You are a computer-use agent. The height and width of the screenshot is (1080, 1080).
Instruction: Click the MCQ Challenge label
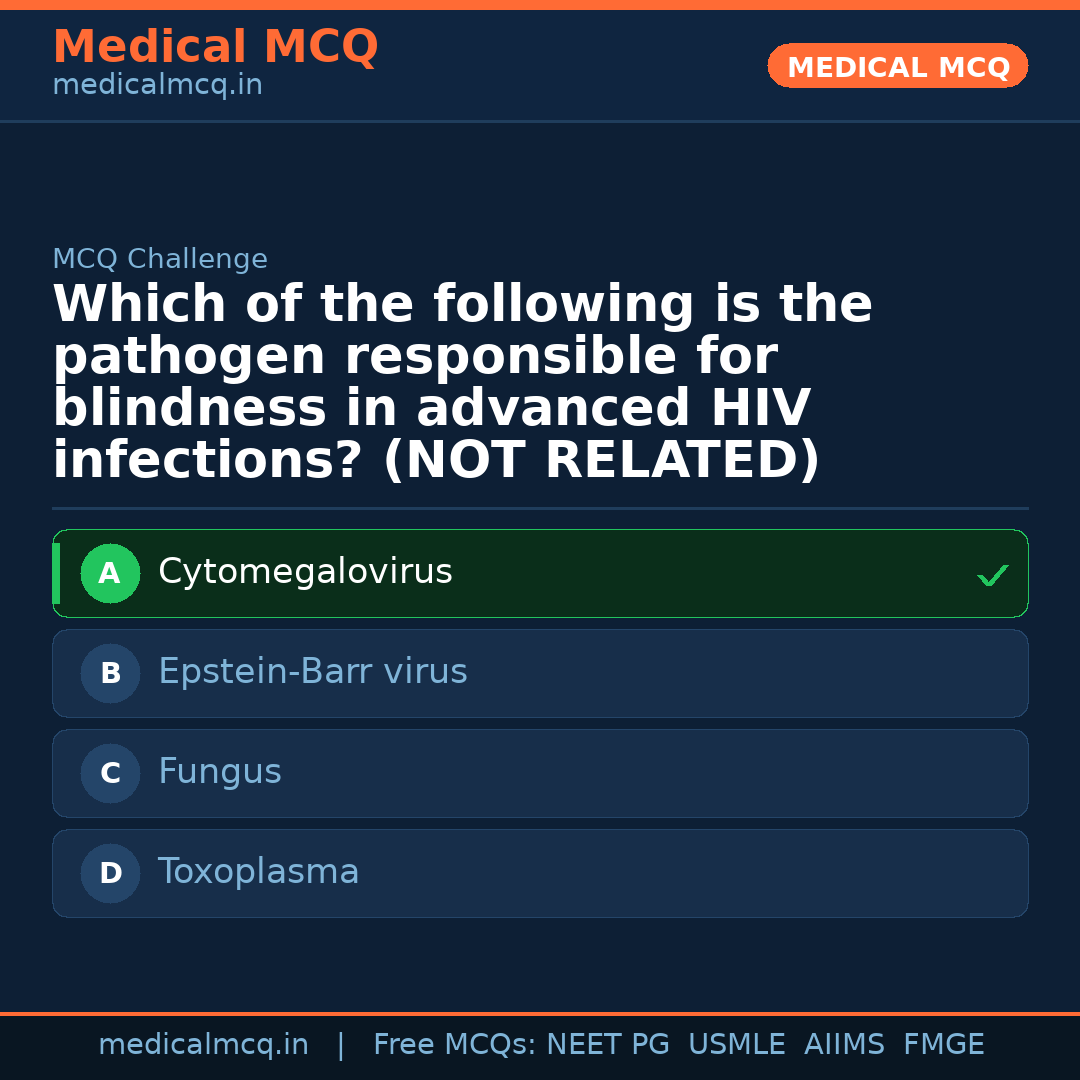click(x=160, y=260)
